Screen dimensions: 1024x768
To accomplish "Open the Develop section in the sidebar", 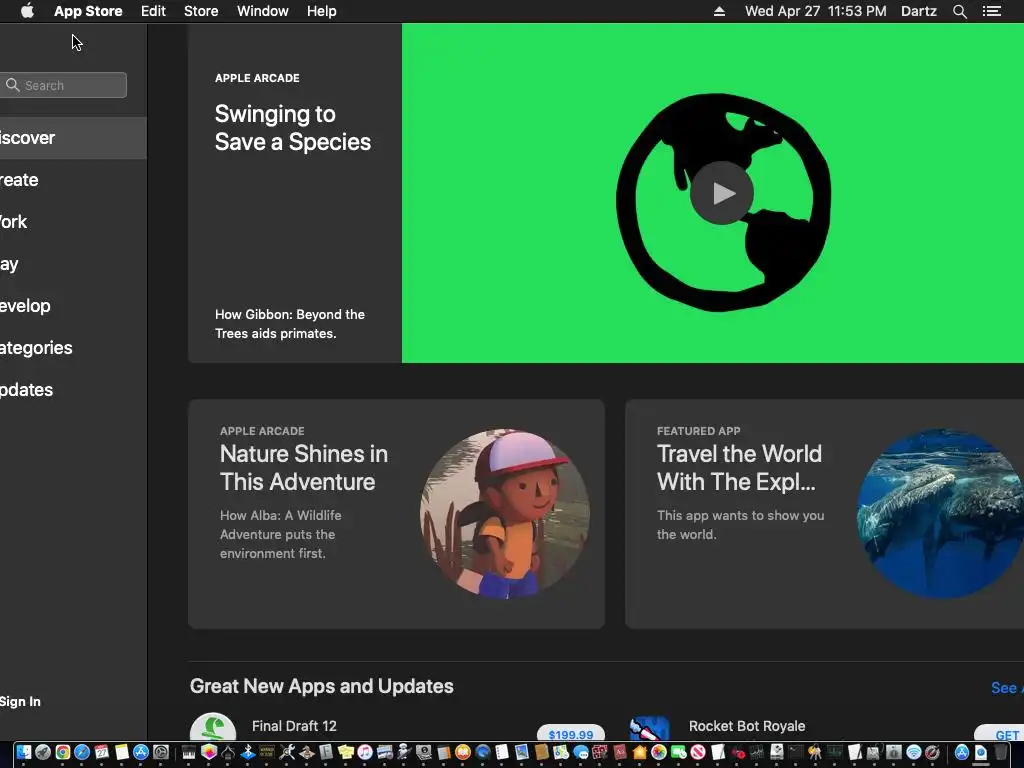I will coord(73,306).
